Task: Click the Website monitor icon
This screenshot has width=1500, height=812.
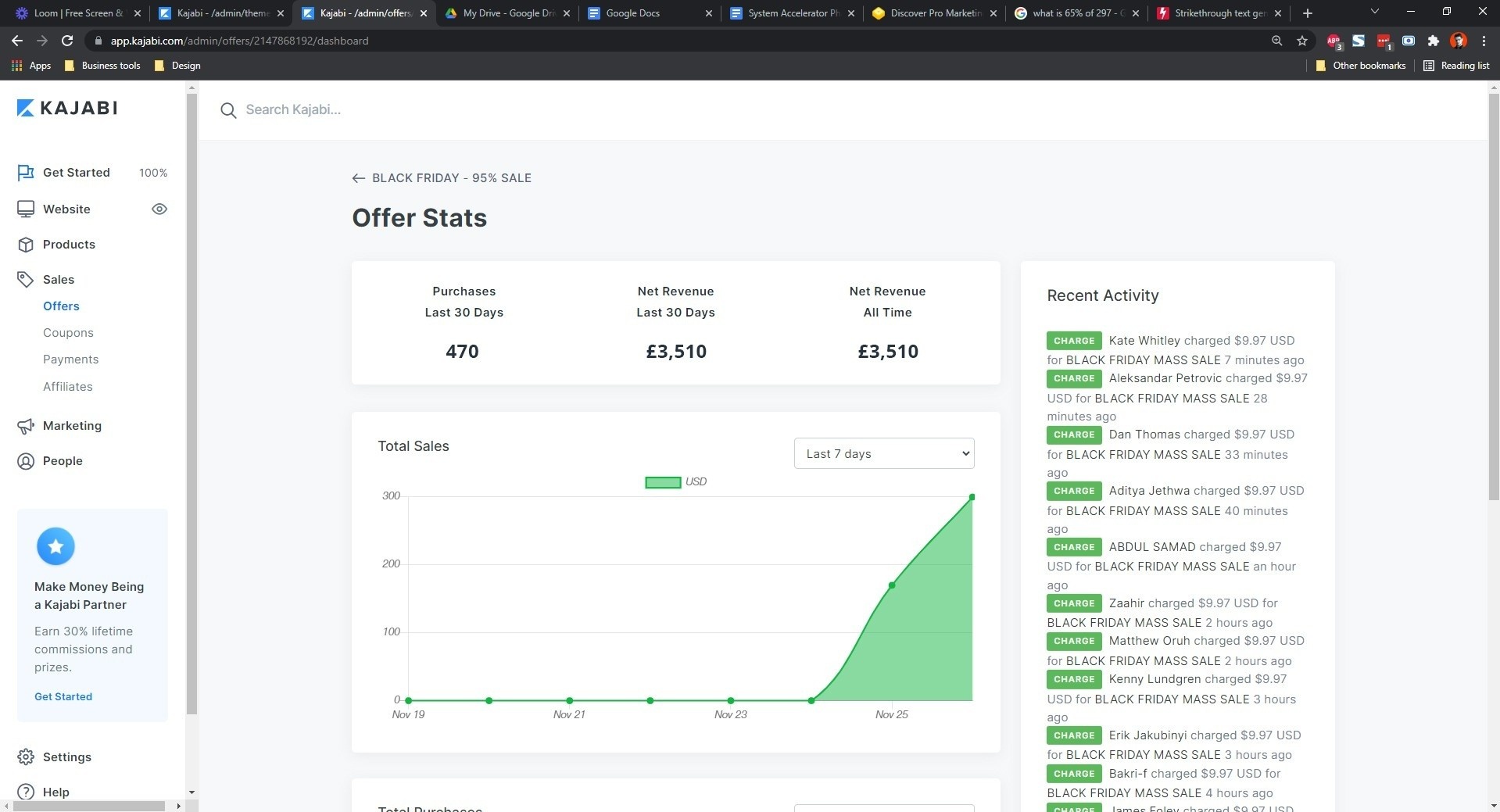Action: tap(26, 209)
